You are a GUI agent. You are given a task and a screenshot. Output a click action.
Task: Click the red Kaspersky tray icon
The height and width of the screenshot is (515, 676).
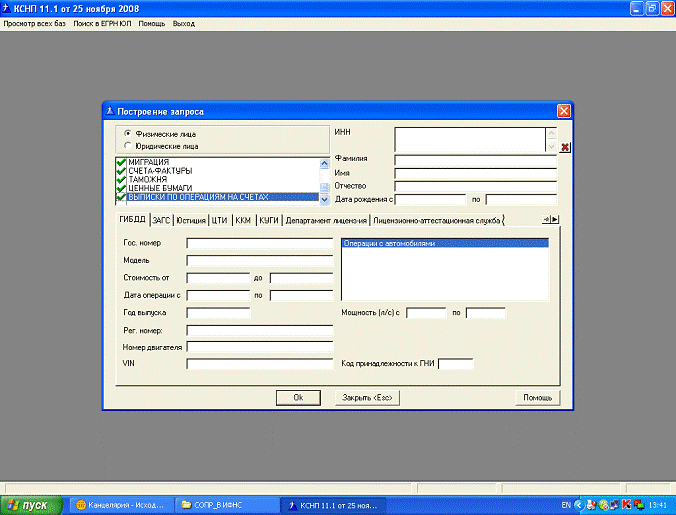(x=626, y=505)
